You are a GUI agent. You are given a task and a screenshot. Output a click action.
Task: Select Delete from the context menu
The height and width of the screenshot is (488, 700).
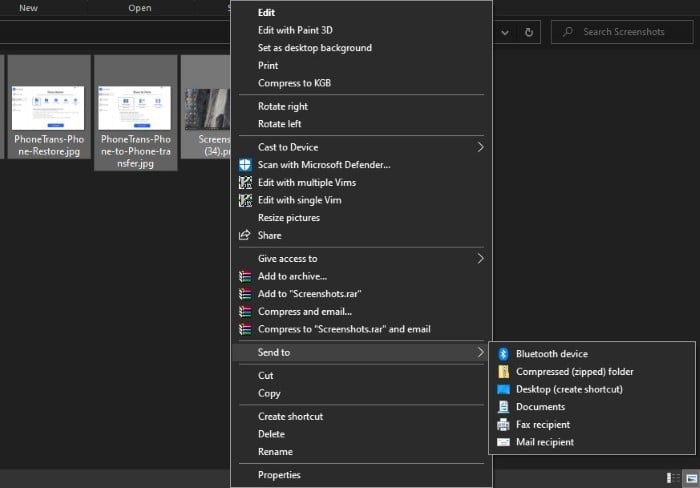[x=361, y=434]
